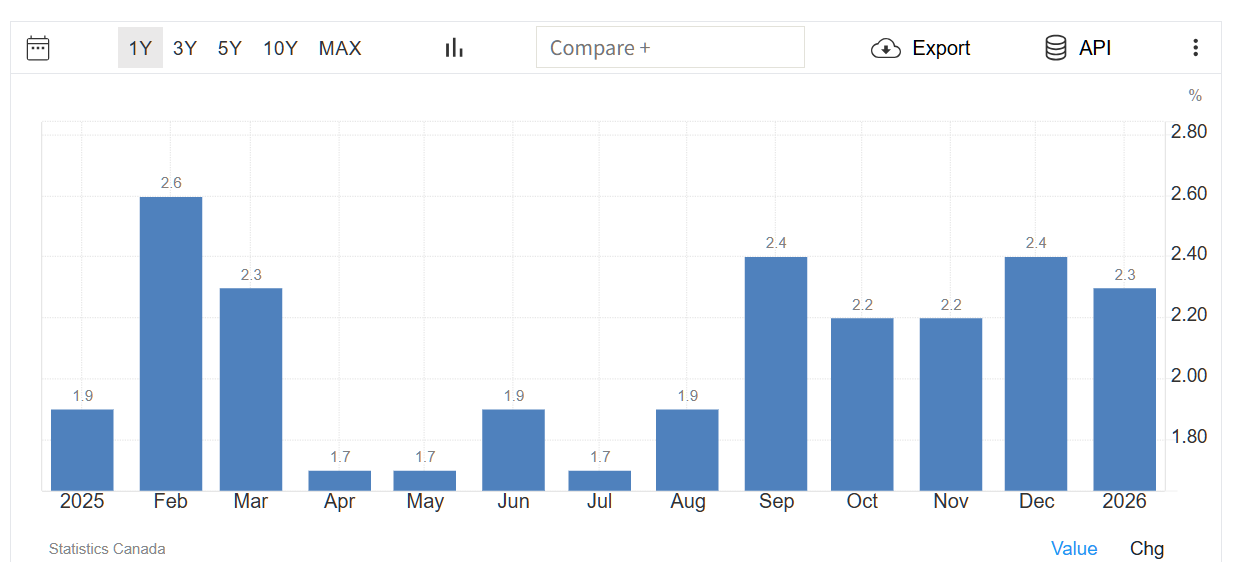1233x562 pixels.
Task: Click the Sep 2.4 bar
Action: (x=776, y=373)
